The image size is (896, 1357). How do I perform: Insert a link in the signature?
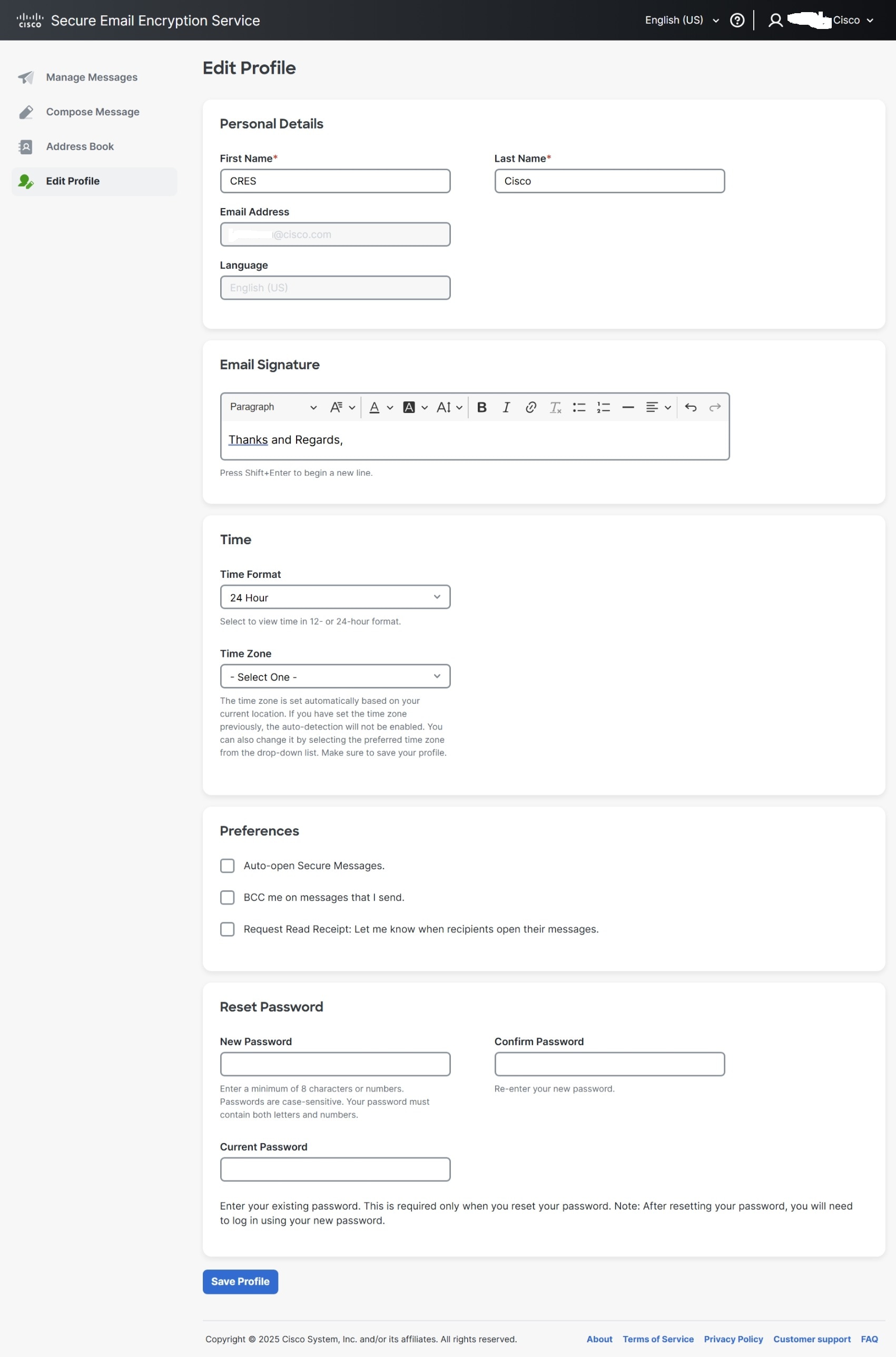tap(530, 407)
